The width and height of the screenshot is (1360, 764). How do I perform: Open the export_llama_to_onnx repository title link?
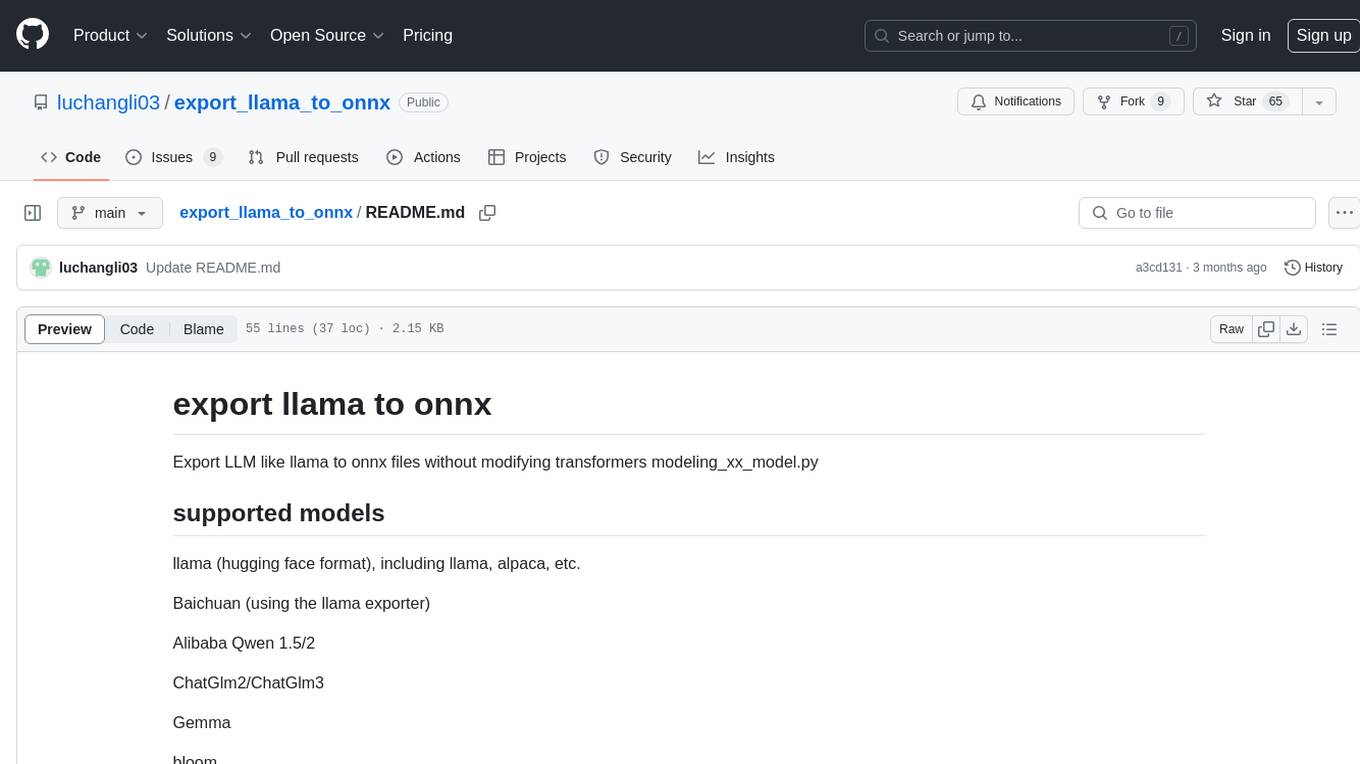(x=282, y=102)
